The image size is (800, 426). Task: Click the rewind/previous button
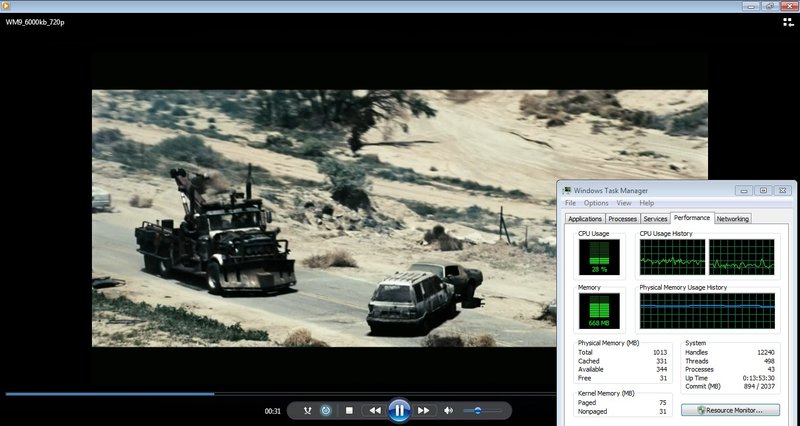374,411
